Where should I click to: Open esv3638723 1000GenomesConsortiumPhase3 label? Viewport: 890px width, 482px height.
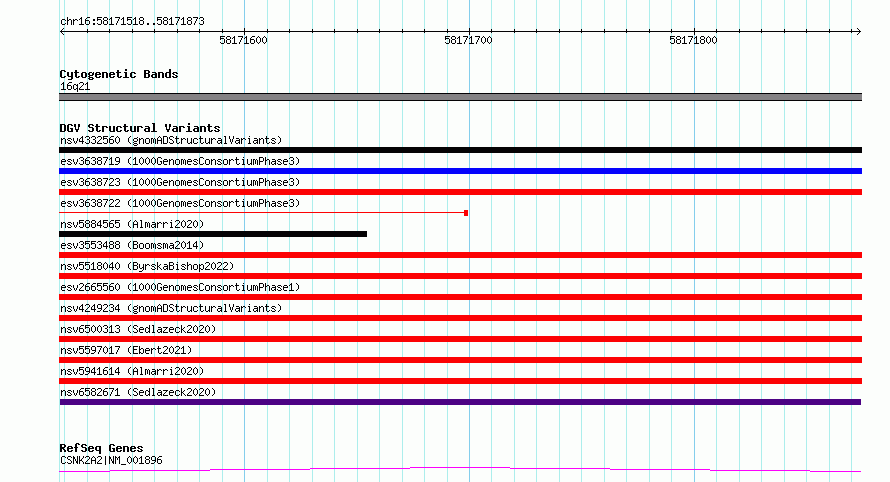pos(180,182)
